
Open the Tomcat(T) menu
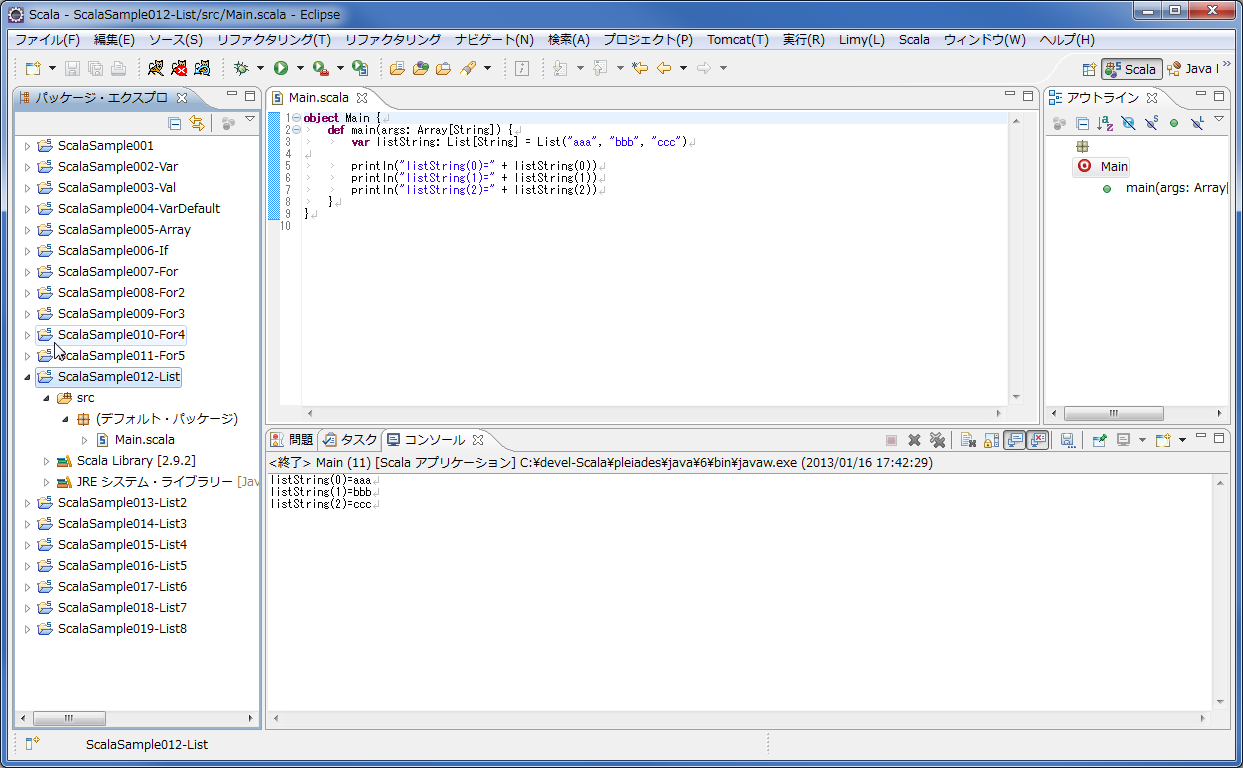[x=737, y=39]
